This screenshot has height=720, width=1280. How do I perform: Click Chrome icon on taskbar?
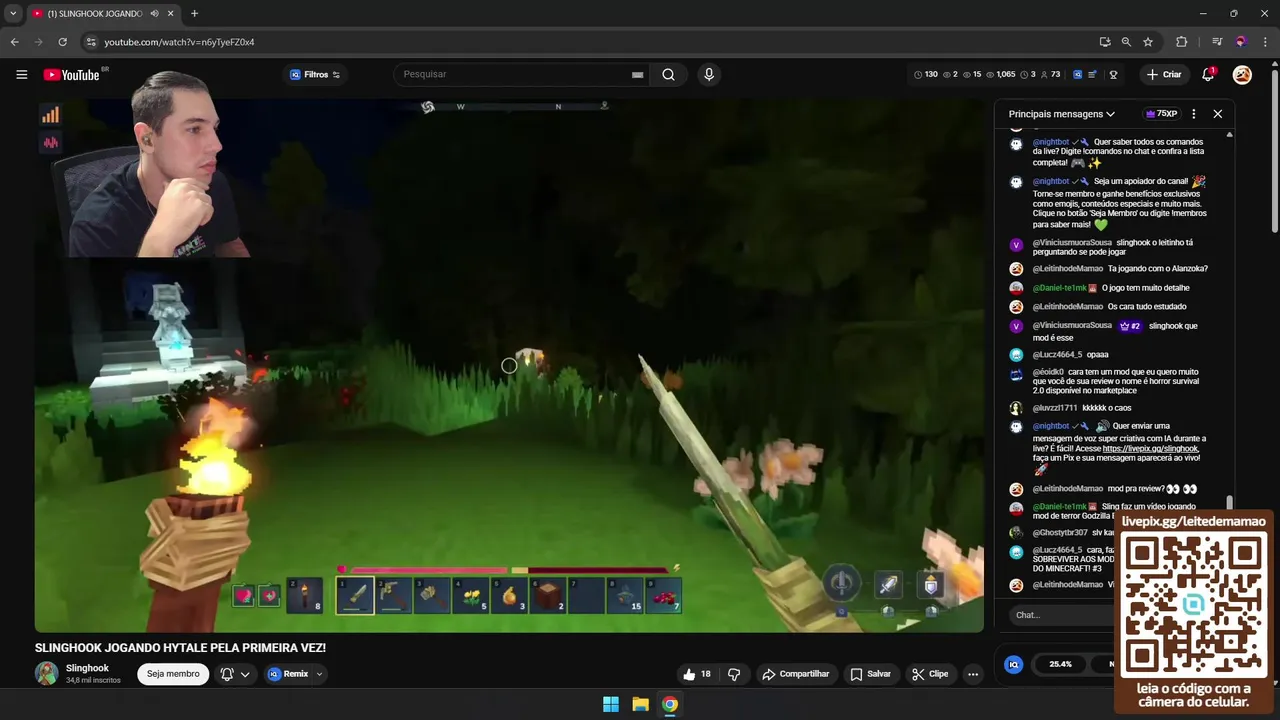(x=670, y=704)
